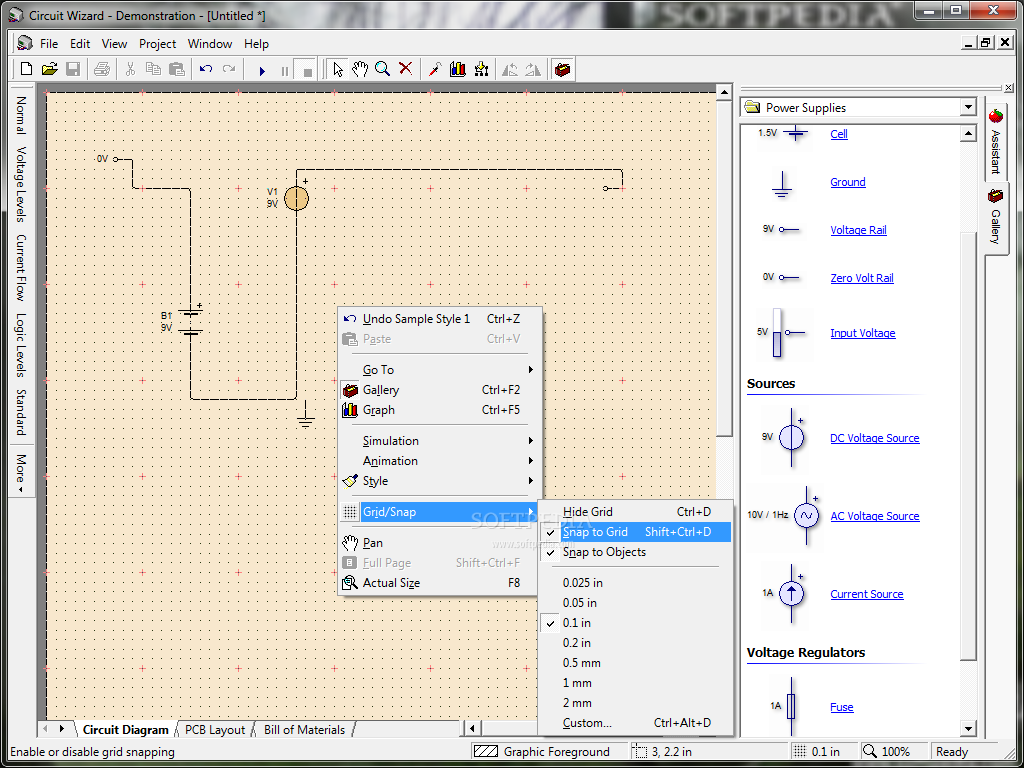This screenshot has width=1024, height=768.
Task: Select 0.1 in grid size
Action: tap(635, 623)
